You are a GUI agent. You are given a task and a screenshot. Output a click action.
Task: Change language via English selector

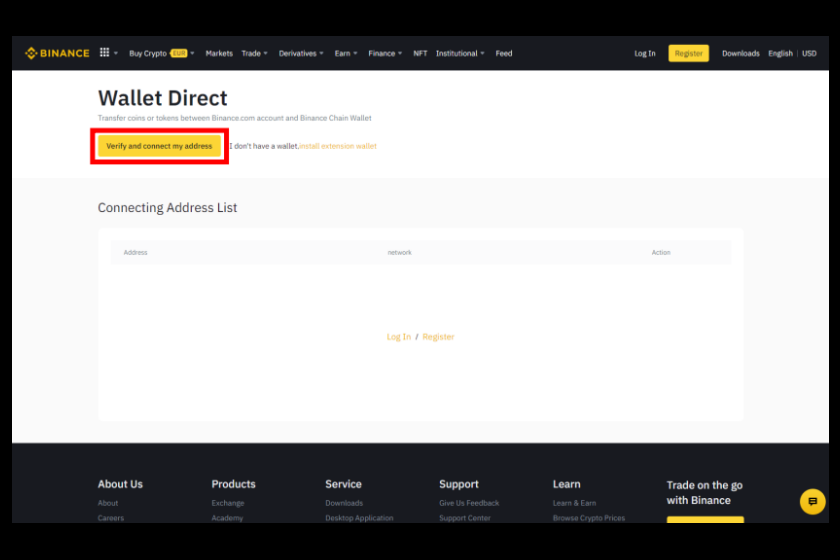780,53
